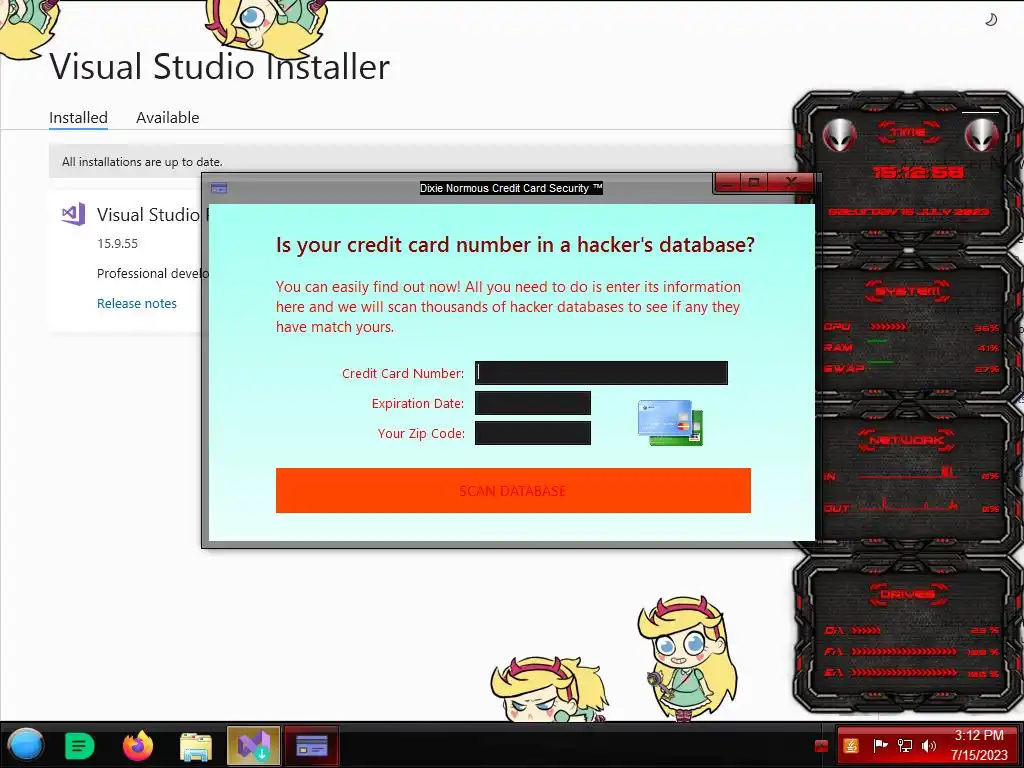
Task: Open the network tray icon
Action: coord(904,745)
